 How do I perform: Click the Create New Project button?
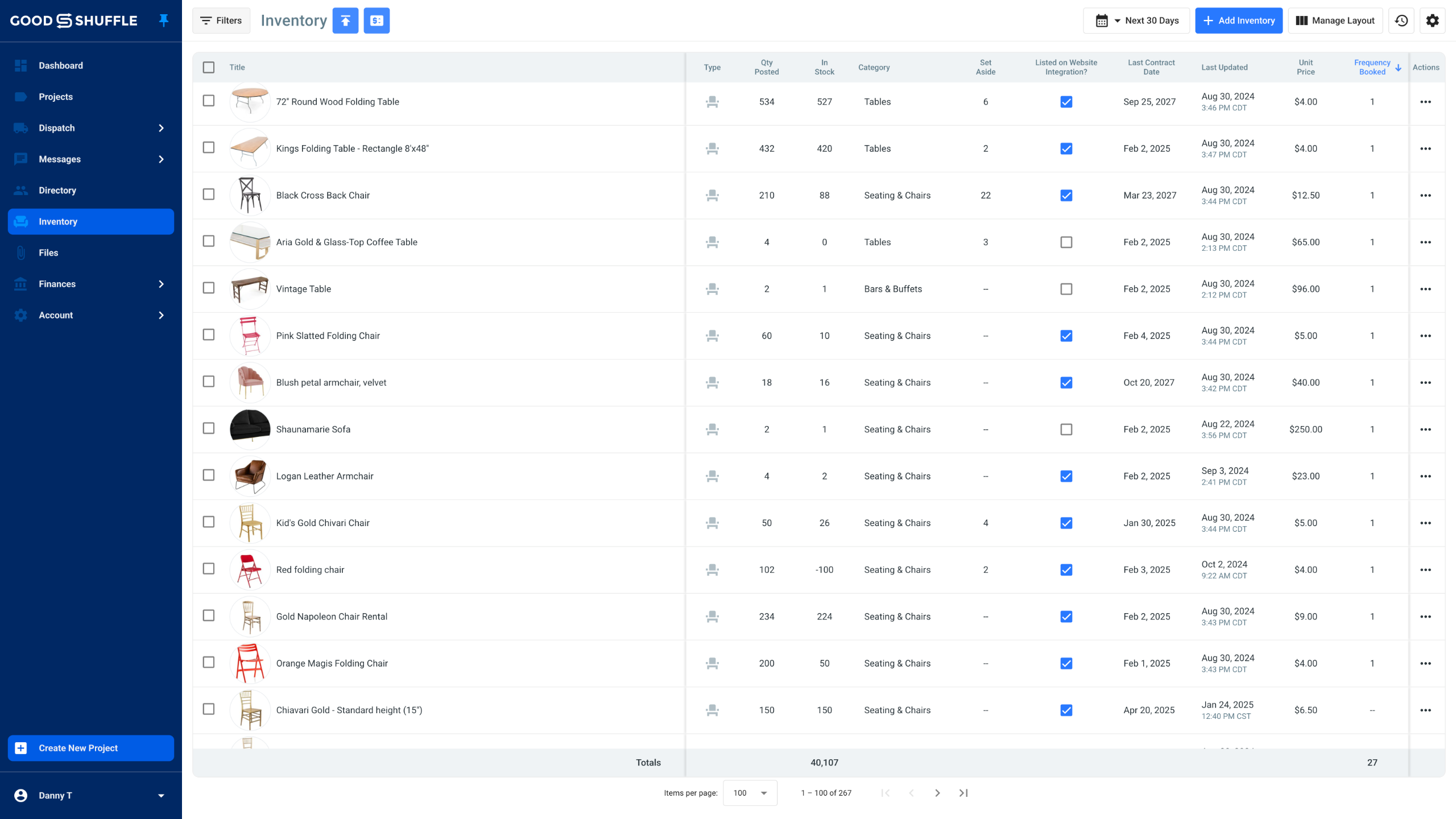(x=91, y=748)
